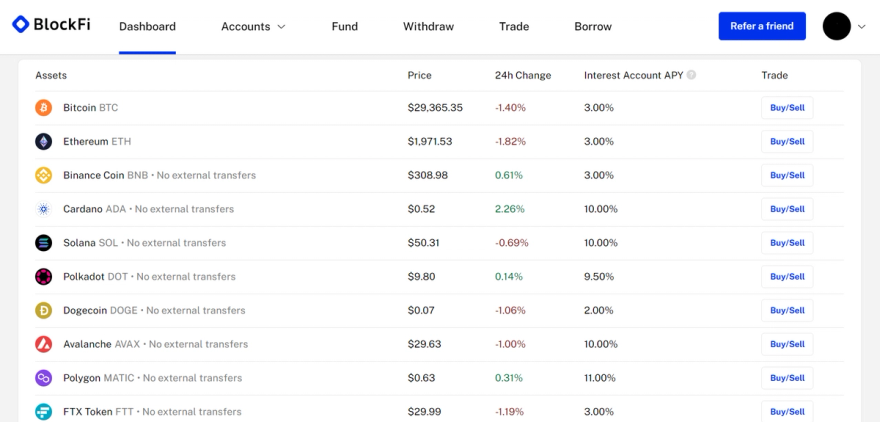Click Buy/Sell for Avalanche
The width and height of the screenshot is (880, 422).
click(x=787, y=344)
